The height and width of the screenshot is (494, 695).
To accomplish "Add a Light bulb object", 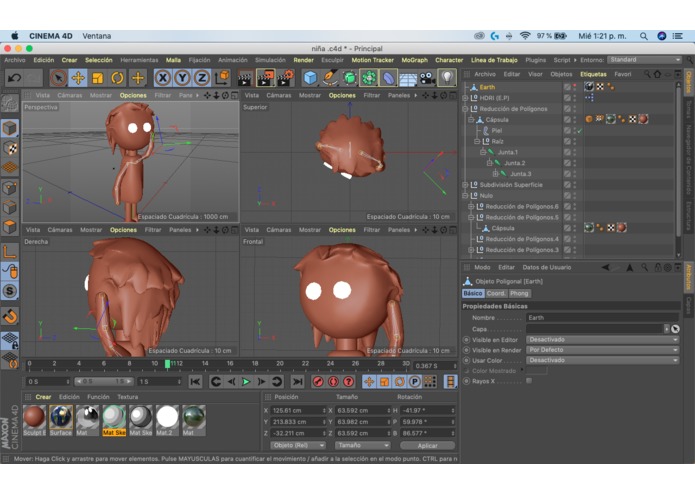I will click(x=447, y=78).
